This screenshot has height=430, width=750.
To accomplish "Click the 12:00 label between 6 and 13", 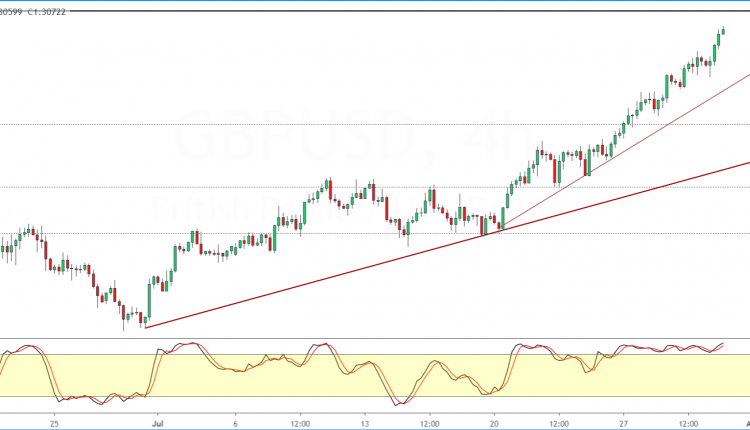I will [300, 424].
